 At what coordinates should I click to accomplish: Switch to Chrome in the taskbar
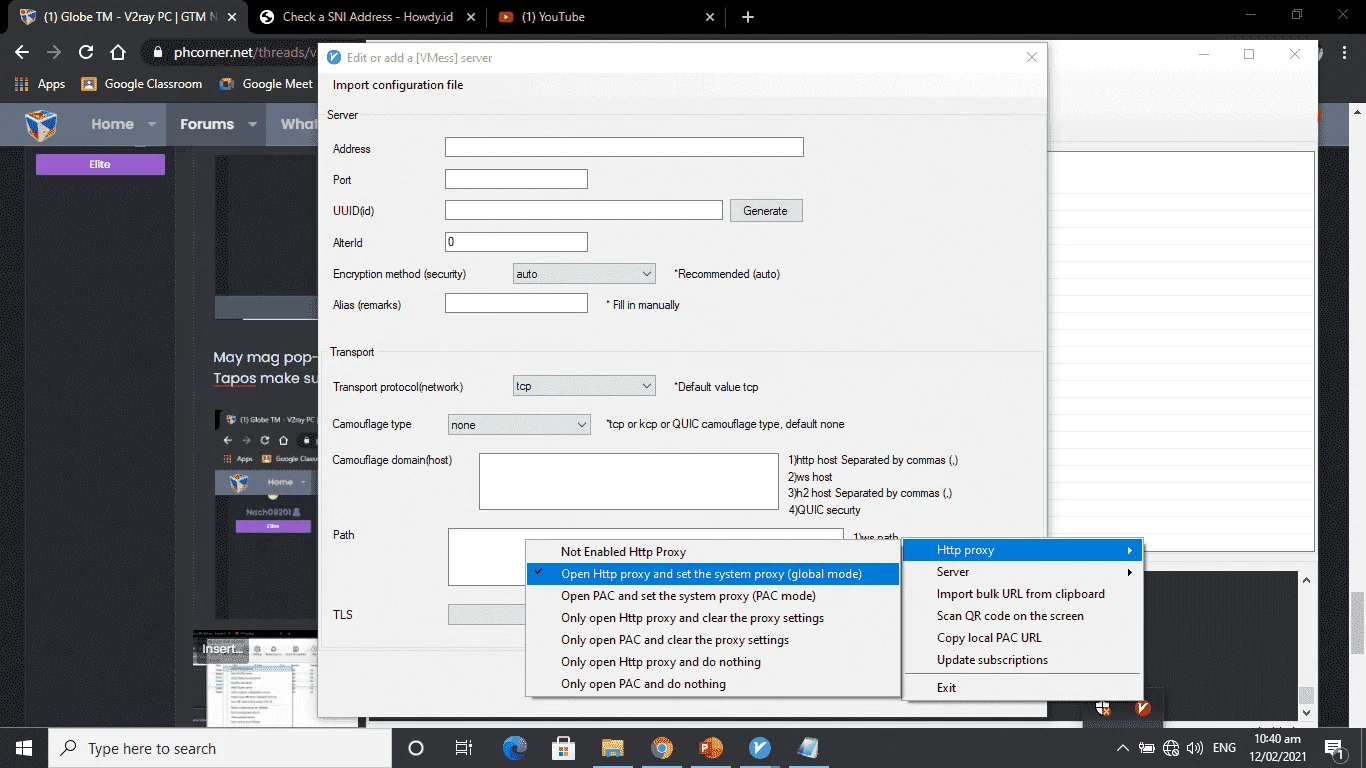(661, 748)
